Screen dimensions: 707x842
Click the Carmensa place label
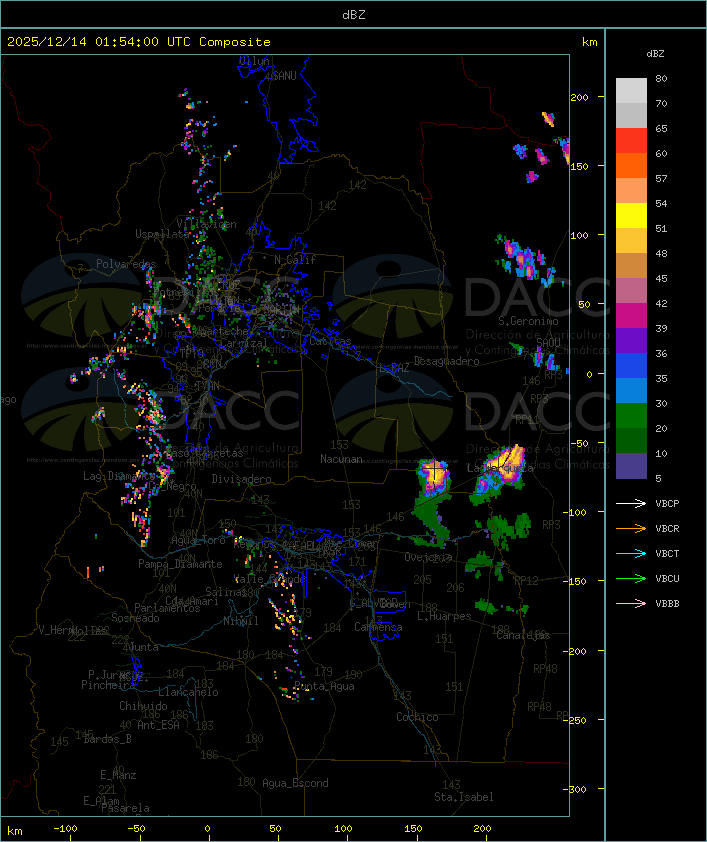[378, 627]
